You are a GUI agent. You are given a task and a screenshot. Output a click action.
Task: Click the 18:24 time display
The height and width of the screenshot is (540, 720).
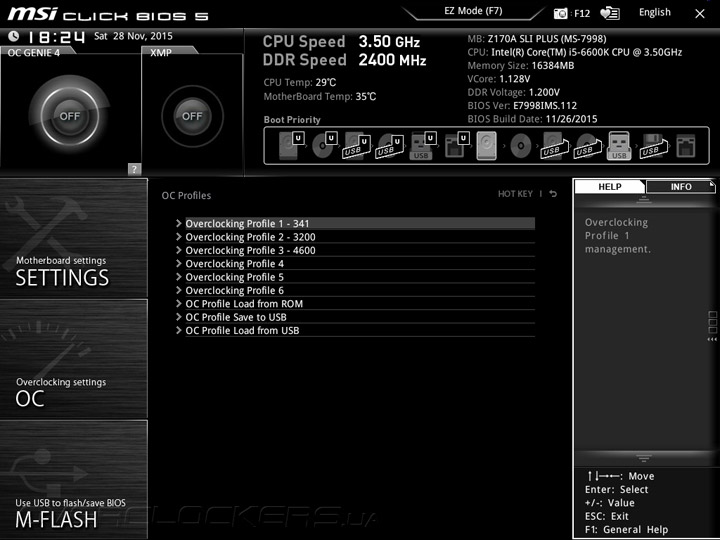click(56, 37)
